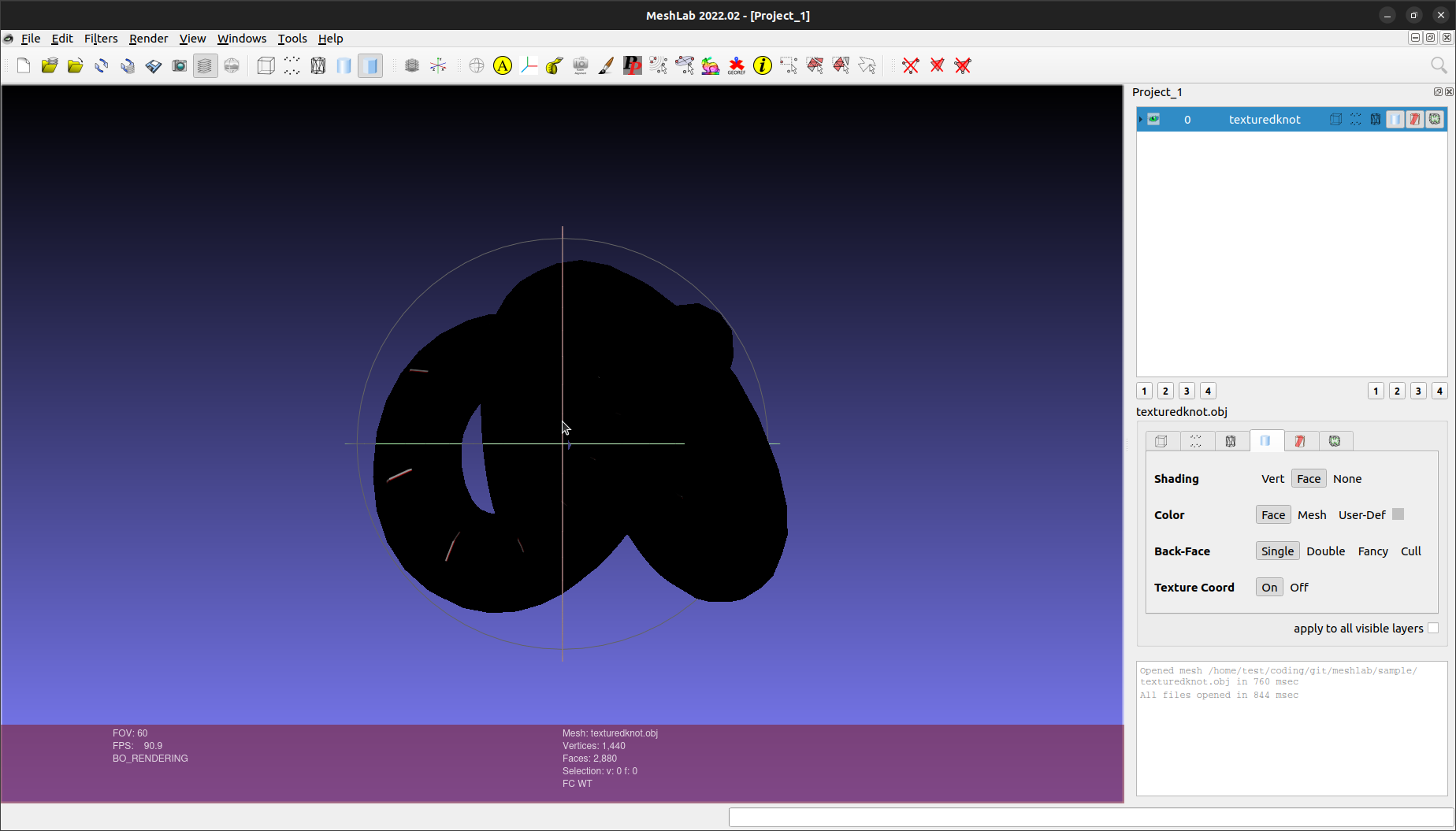Select the Z-painting brush tool
The image size is (1456, 831).
click(606, 65)
